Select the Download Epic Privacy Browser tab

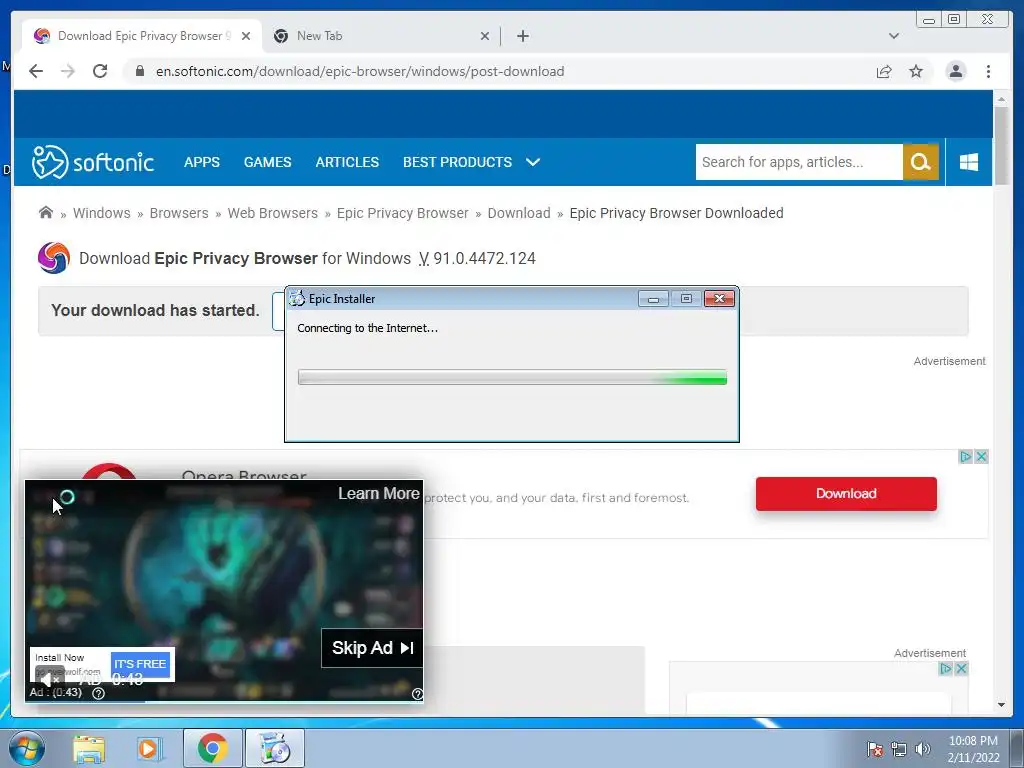[142, 36]
